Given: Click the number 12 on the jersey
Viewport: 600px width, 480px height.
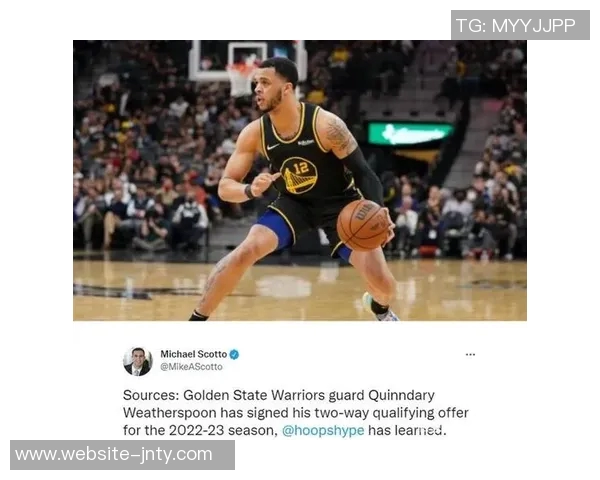Looking at the screenshot, I should (301, 168).
